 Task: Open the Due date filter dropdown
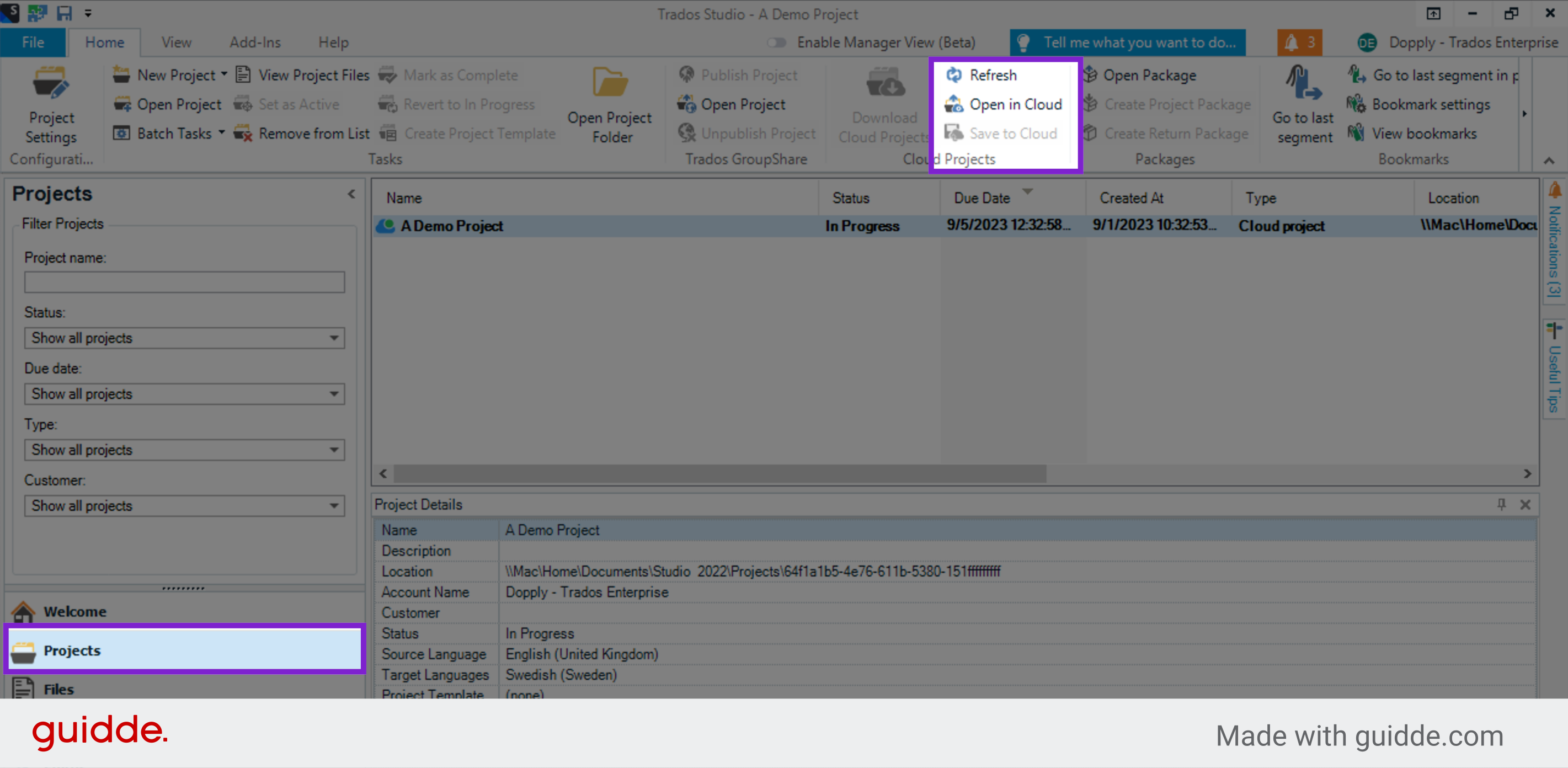pos(184,394)
